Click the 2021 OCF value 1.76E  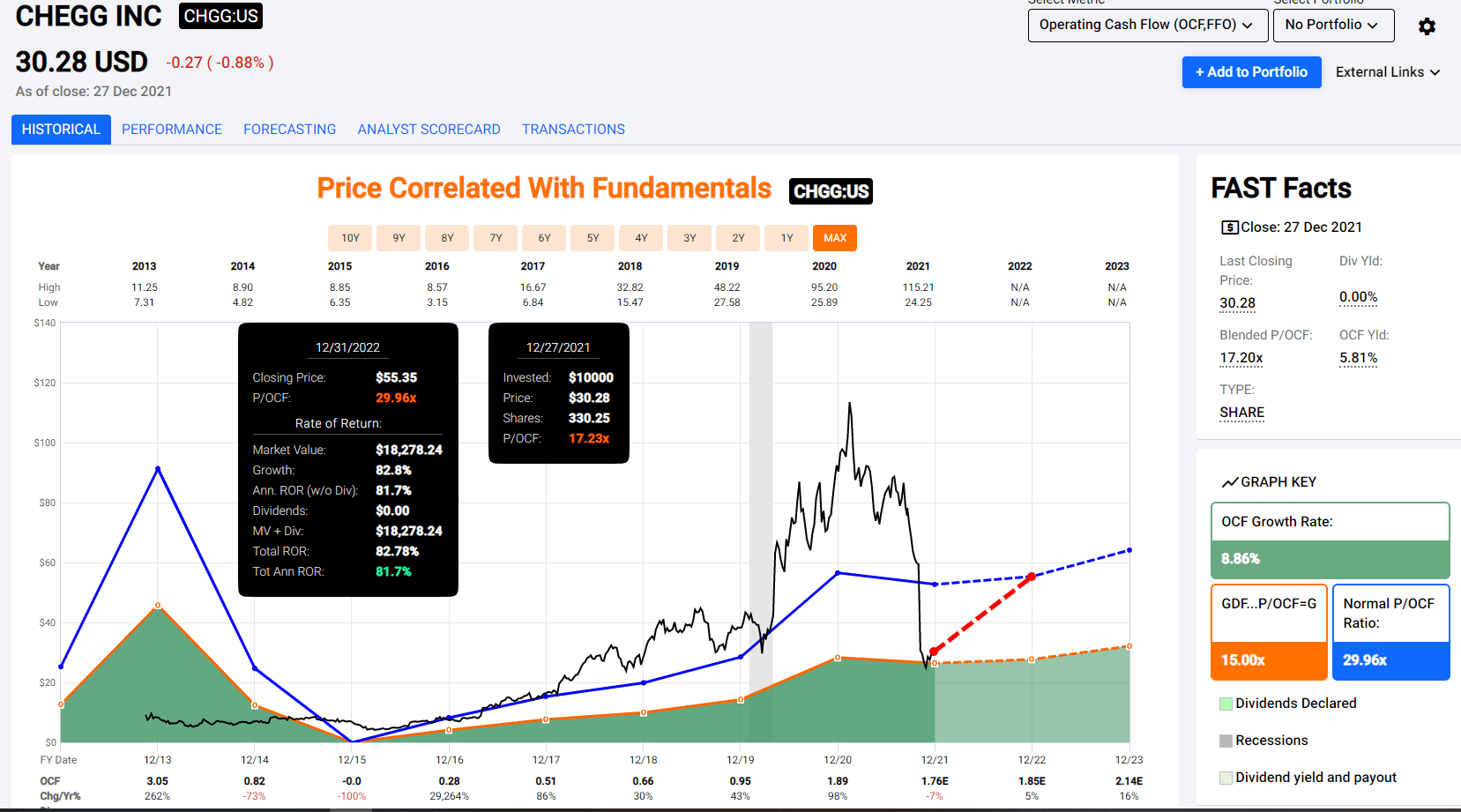935,781
